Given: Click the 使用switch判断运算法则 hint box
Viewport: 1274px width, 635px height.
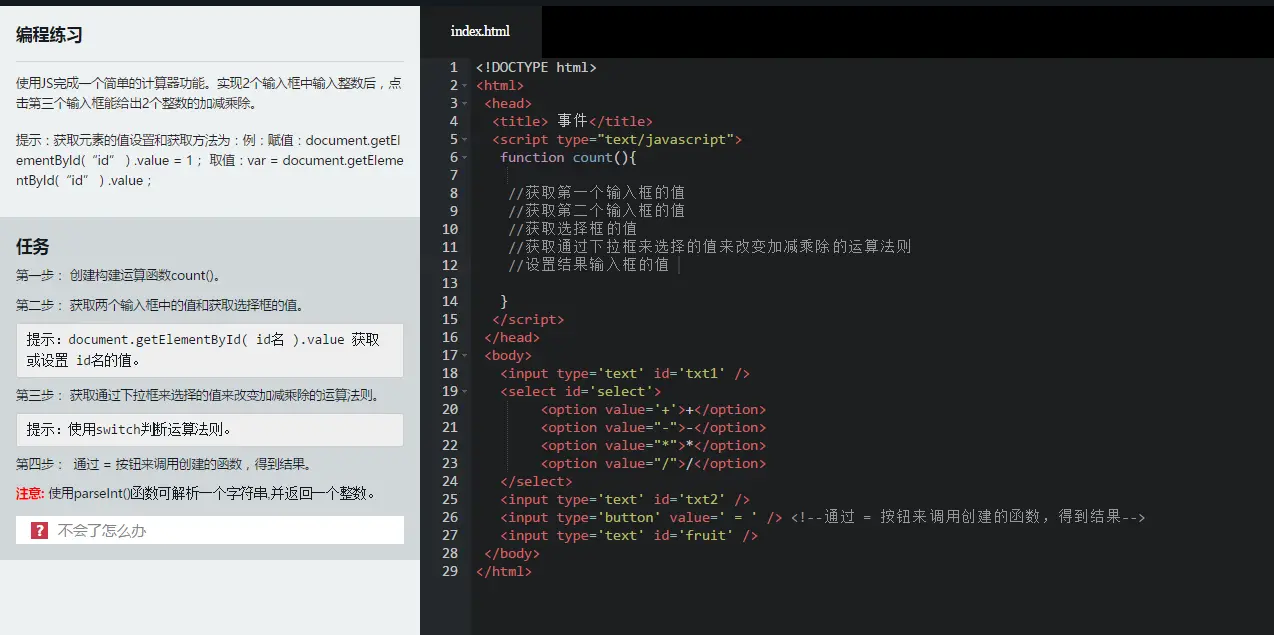Looking at the screenshot, I should (x=210, y=430).
